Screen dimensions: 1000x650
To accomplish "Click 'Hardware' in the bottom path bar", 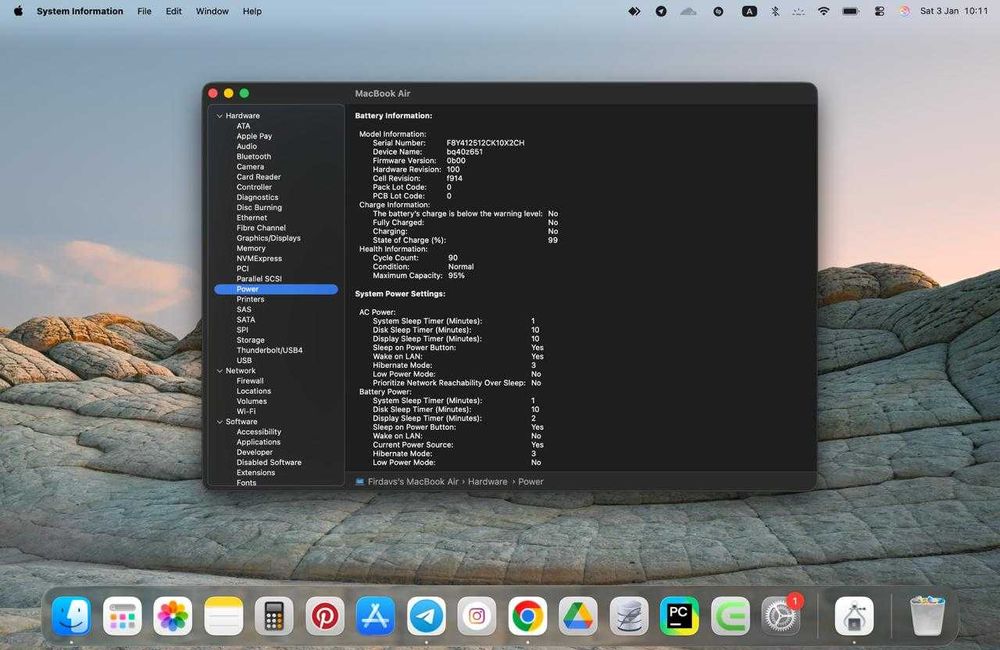I will (x=487, y=482).
